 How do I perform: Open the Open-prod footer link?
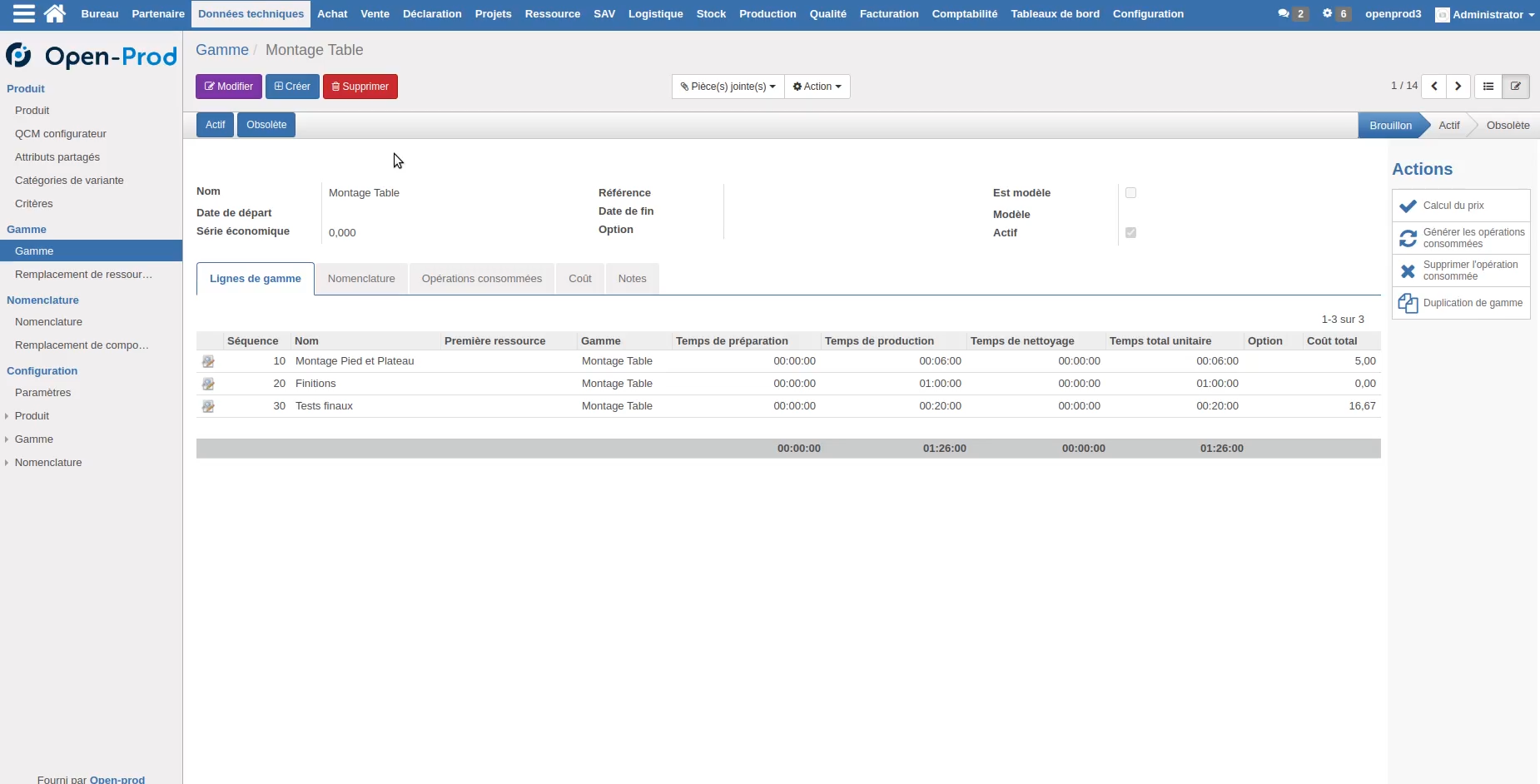click(x=117, y=779)
